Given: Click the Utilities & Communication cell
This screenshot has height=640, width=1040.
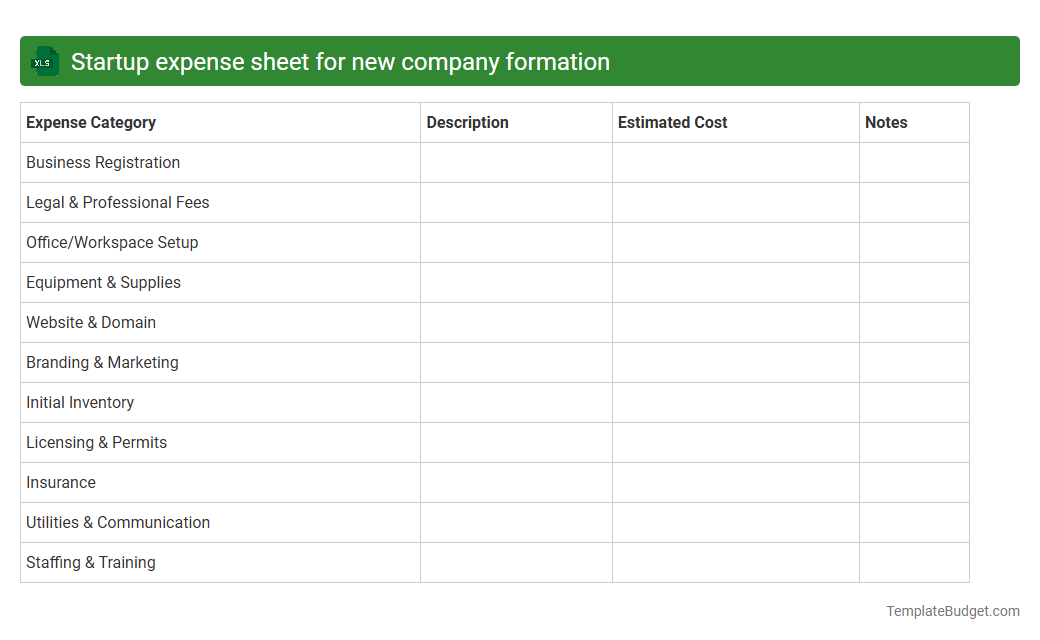Looking at the screenshot, I should click(118, 522).
